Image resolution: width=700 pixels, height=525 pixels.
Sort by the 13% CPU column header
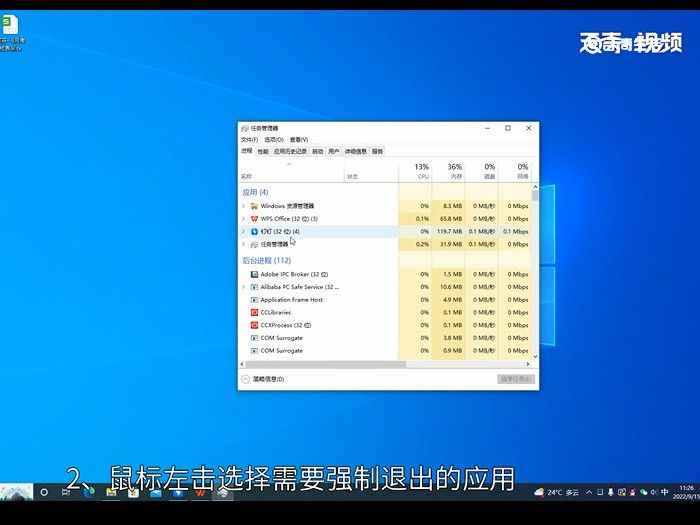click(x=415, y=171)
